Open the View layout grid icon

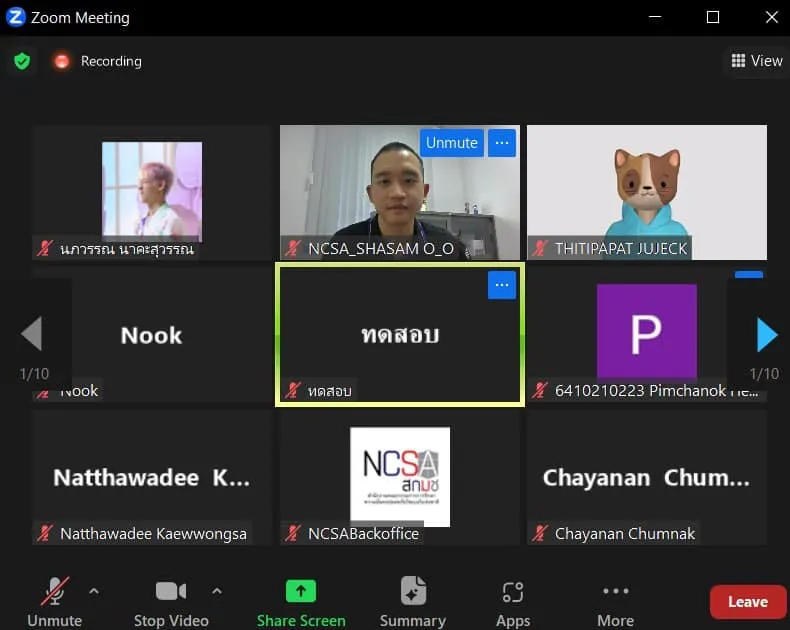pos(739,61)
